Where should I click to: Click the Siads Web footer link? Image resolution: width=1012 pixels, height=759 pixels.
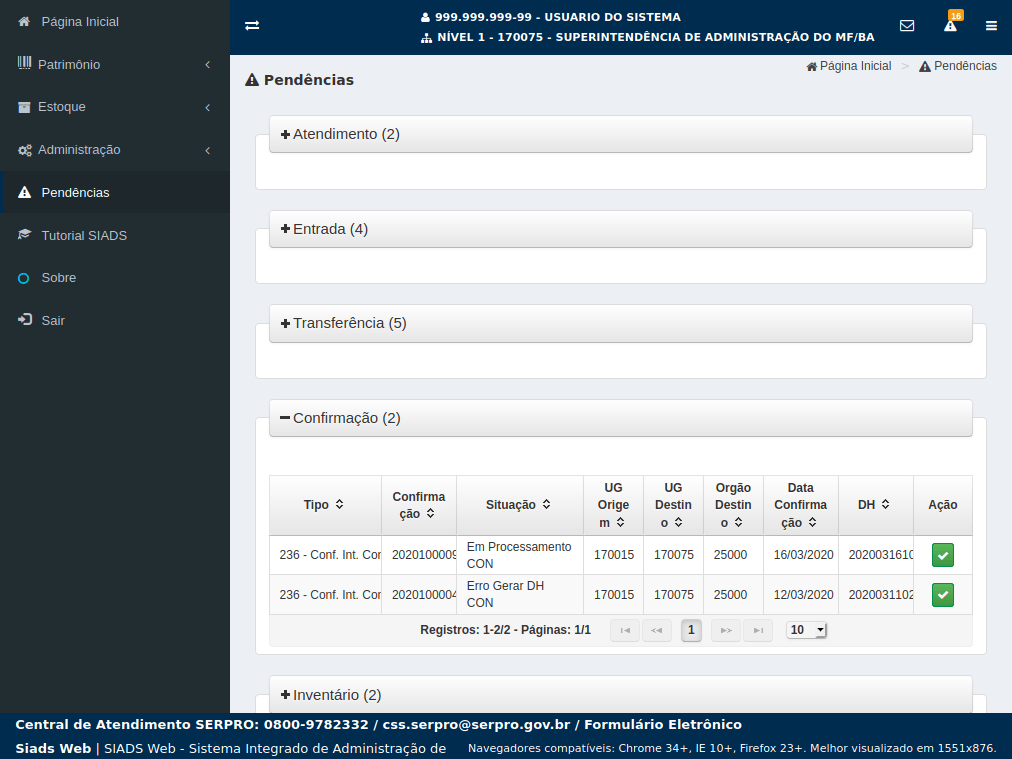(53, 748)
